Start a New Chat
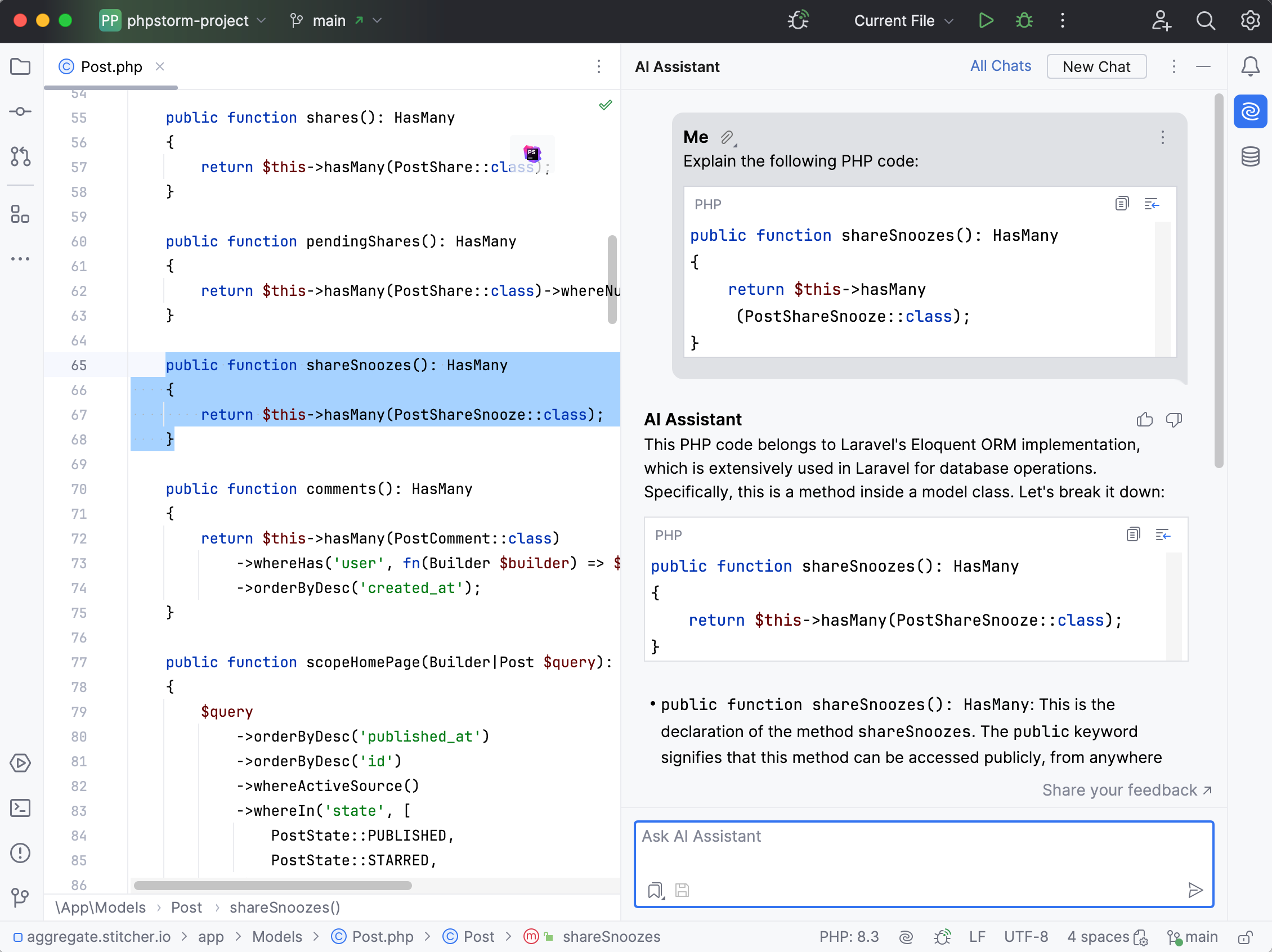Viewport: 1272px width, 952px height. 1096,67
